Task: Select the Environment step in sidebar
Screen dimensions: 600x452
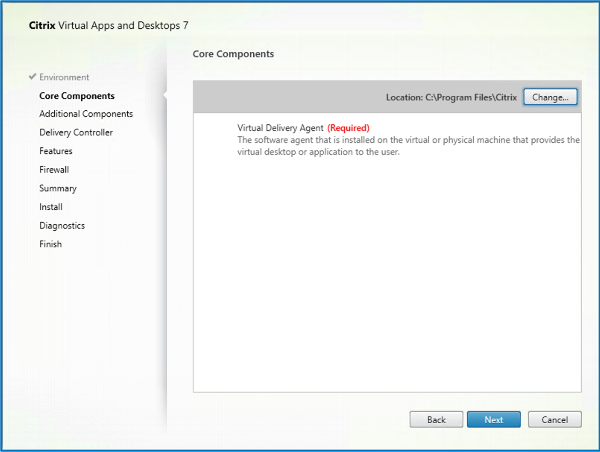Action: pyautogui.click(x=64, y=77)
